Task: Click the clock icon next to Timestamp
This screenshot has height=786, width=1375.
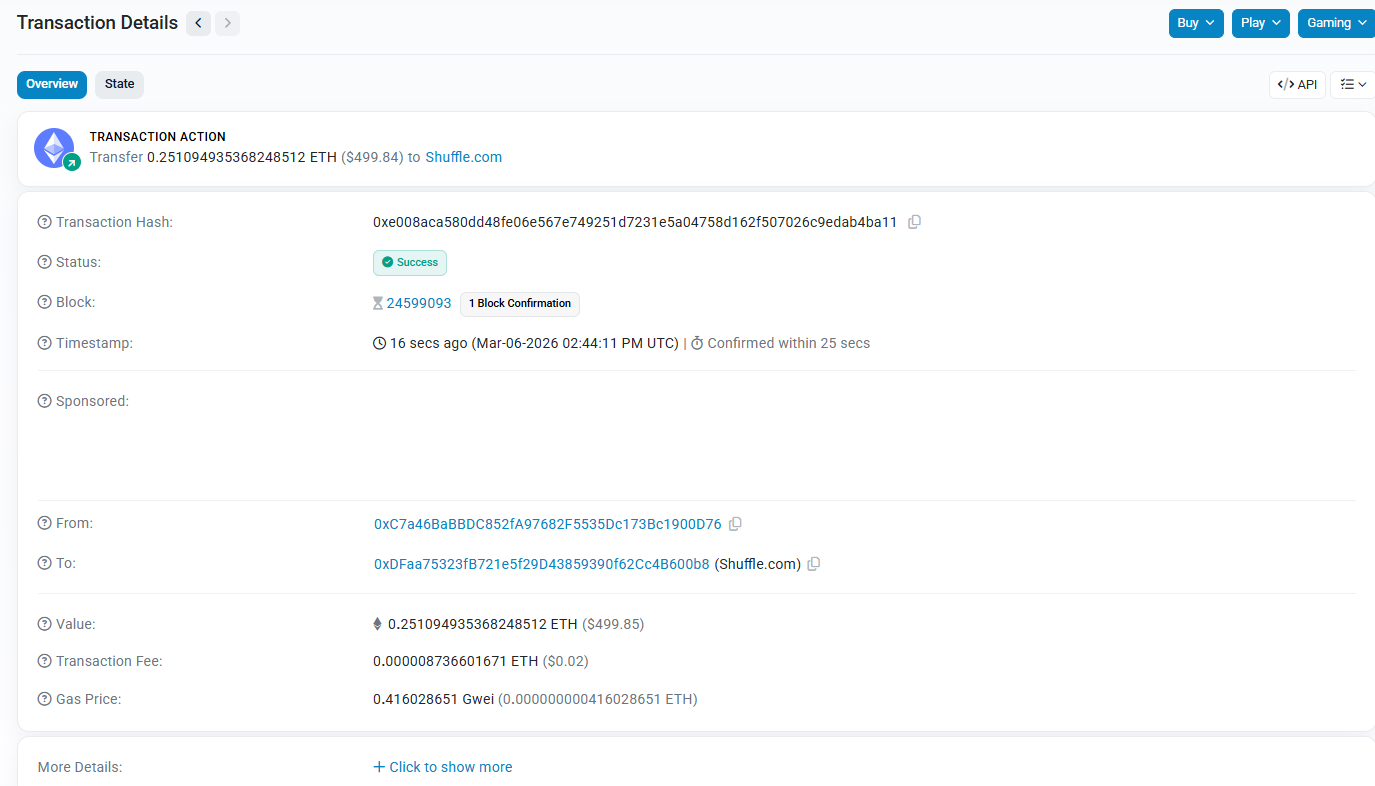Action: pos(378,343)
